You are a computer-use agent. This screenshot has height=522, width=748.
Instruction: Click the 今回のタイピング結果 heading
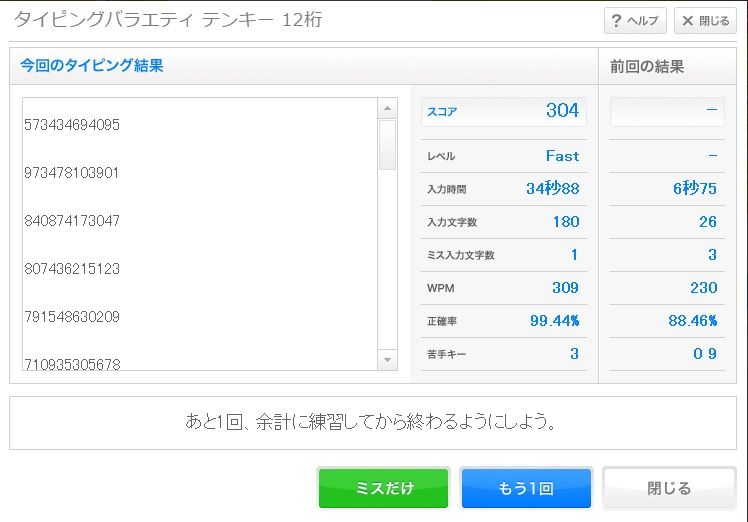[92, 65]
